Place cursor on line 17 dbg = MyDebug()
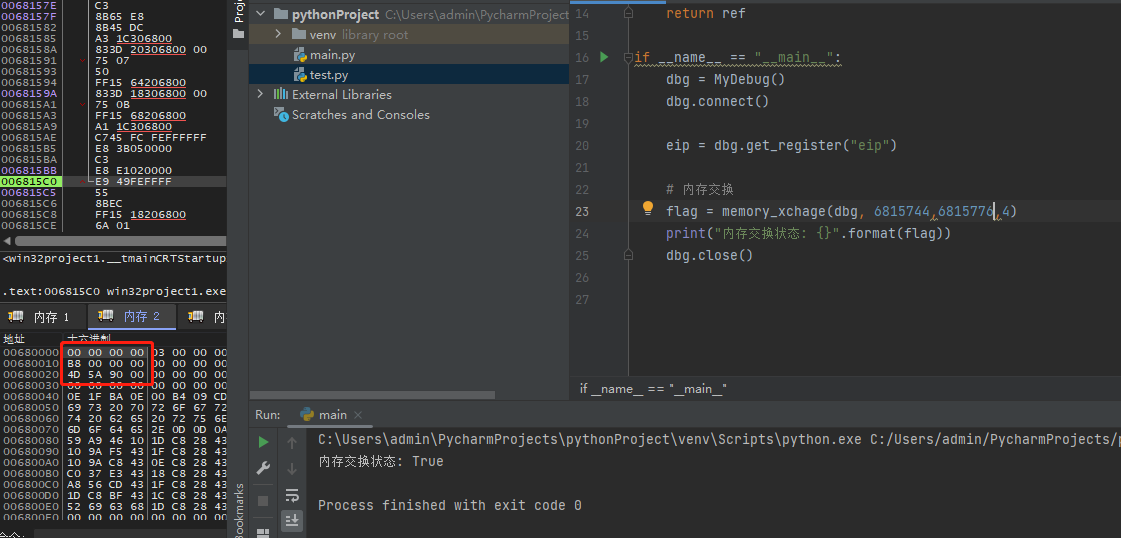 point(726,79)
